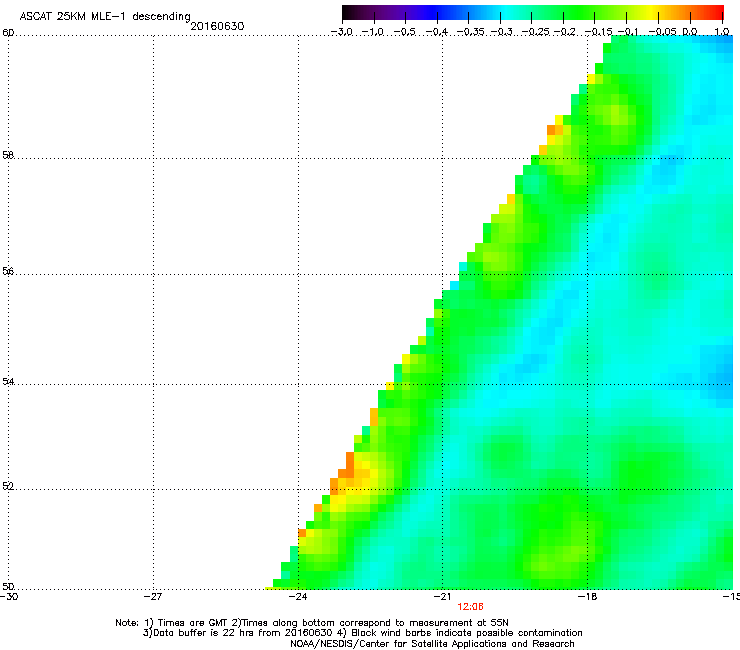Click the latitude axis label 54
Screen dimensions: 740x650
pos(8,382)
